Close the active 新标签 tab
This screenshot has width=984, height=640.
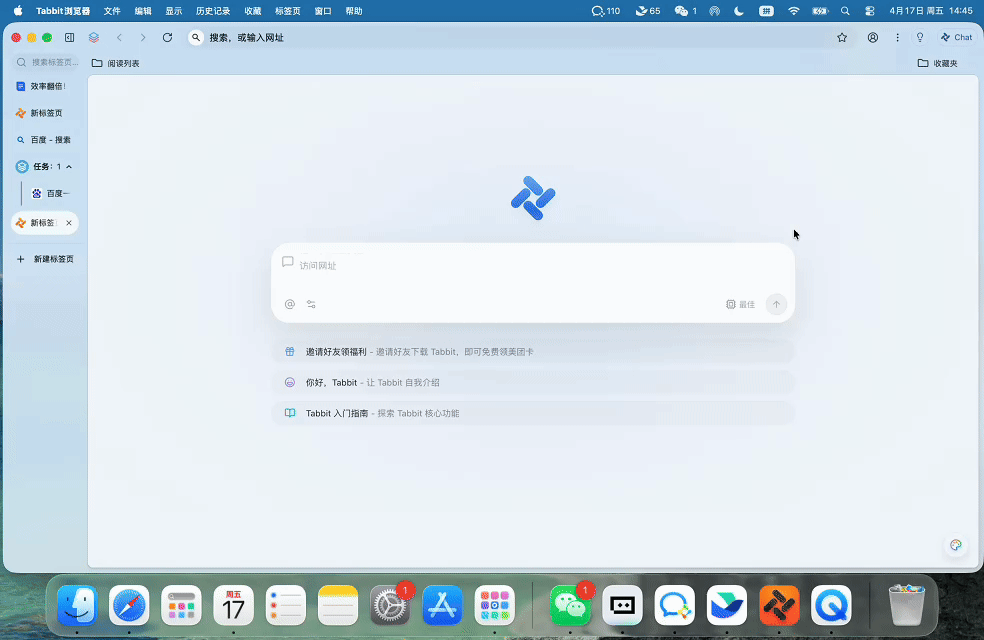click(x=69, y=223)
